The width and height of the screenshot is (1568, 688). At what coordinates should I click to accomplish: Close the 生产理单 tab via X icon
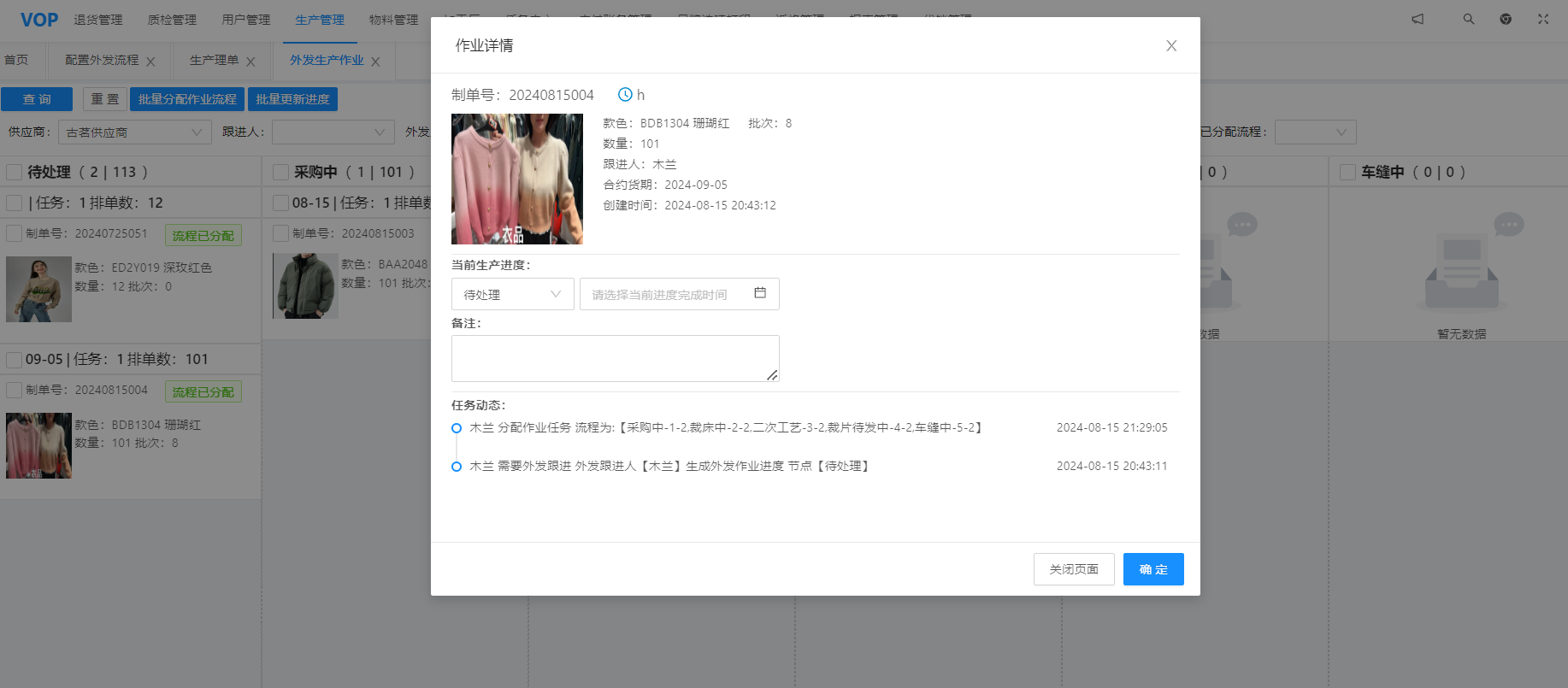tap(251, 62)
